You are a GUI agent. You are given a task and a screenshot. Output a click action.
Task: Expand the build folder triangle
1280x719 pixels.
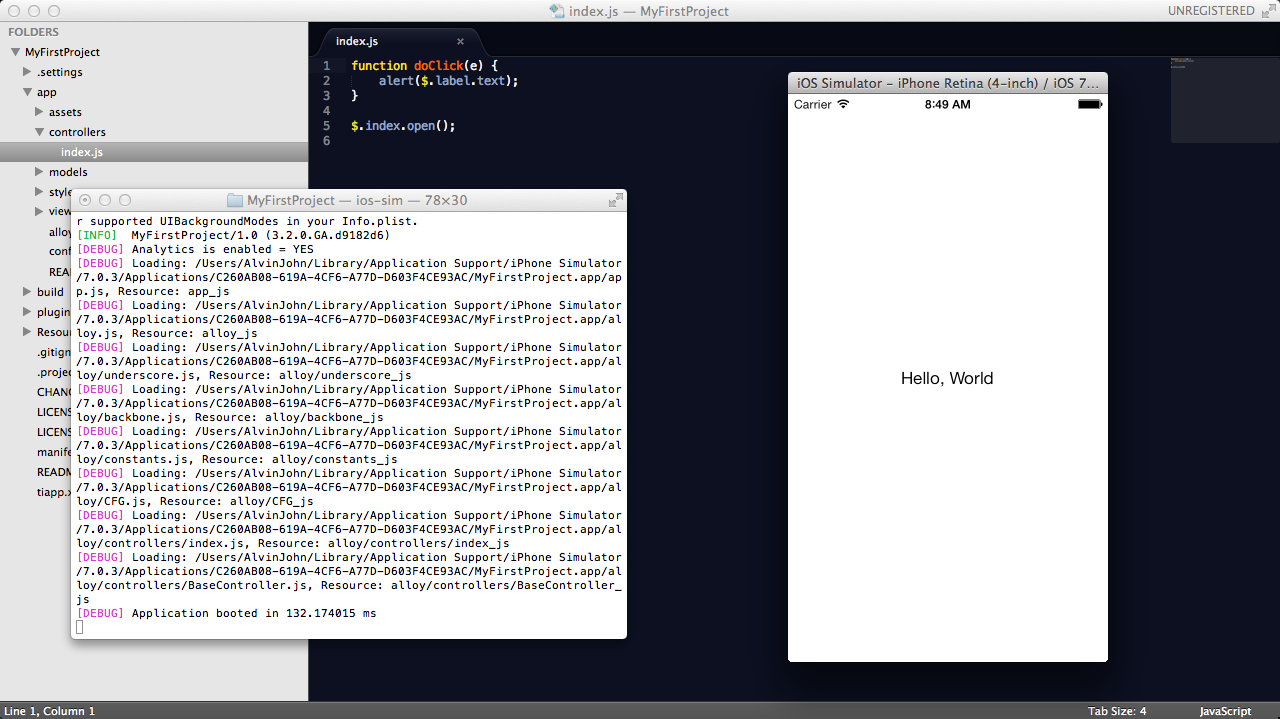coord(28,292)
